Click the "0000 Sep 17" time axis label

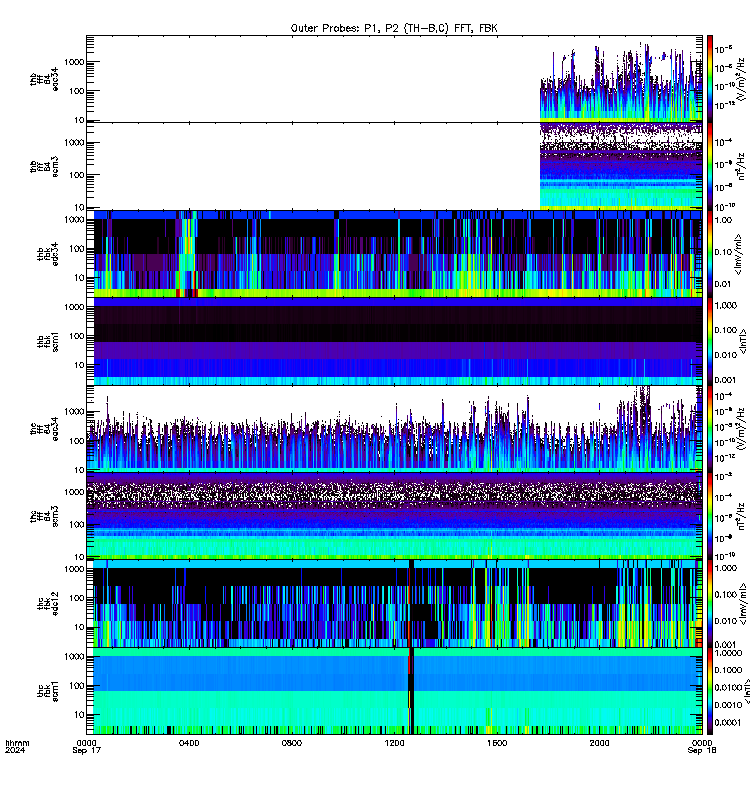point(87,746)
